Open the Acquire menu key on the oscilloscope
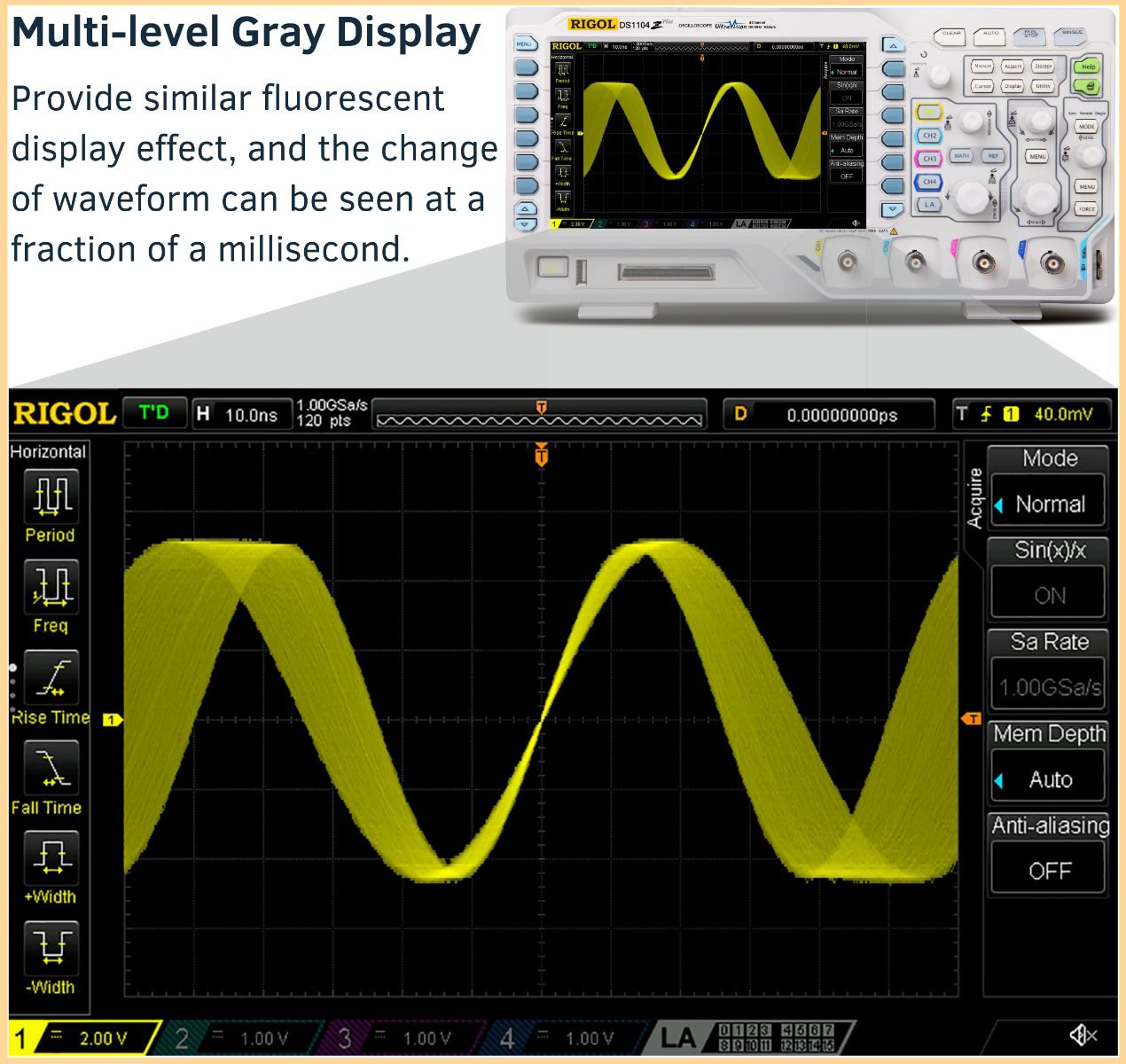The image size is (1126, 1064). coord(1013,66)
